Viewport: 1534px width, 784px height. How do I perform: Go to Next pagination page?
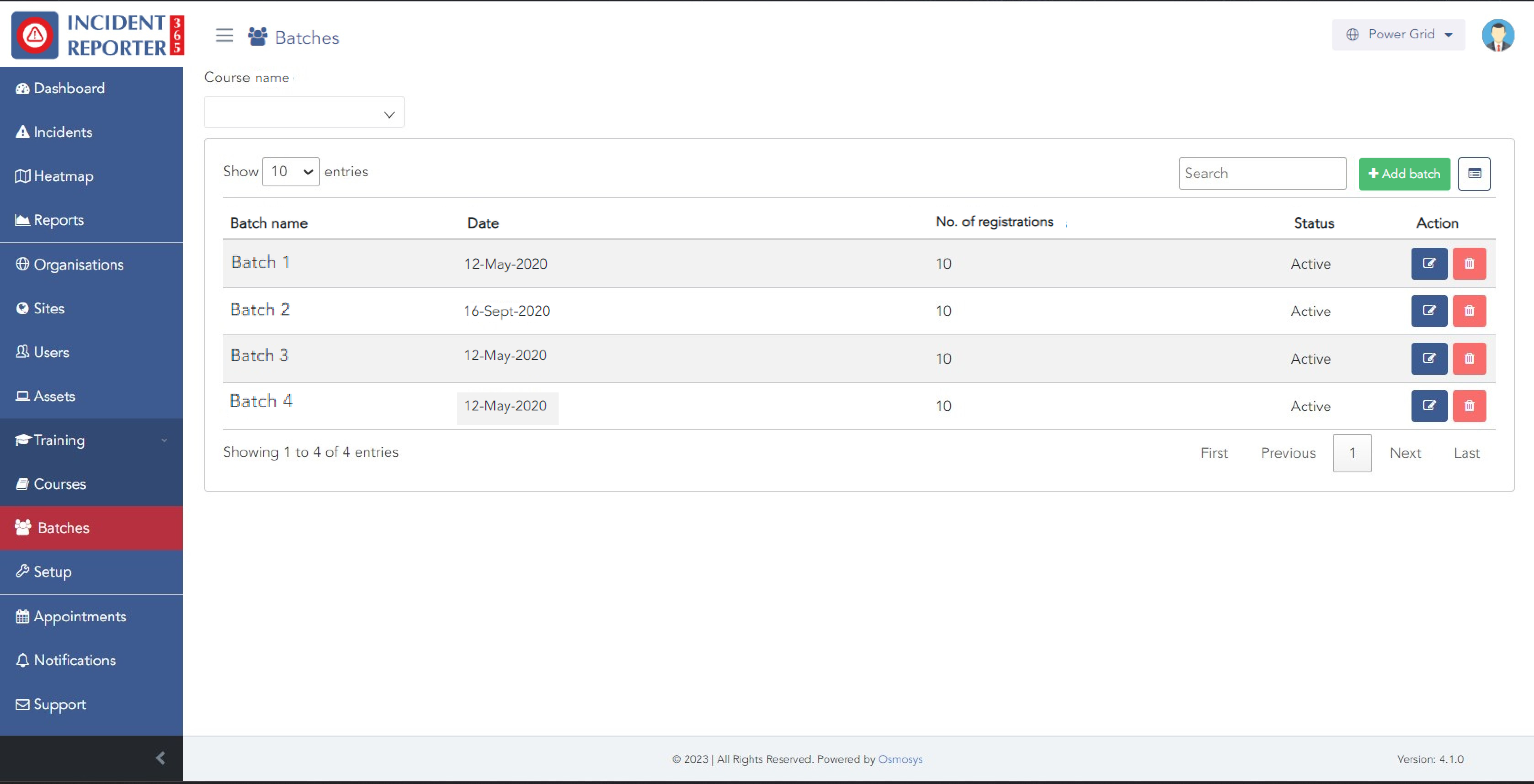(1405, 453)
